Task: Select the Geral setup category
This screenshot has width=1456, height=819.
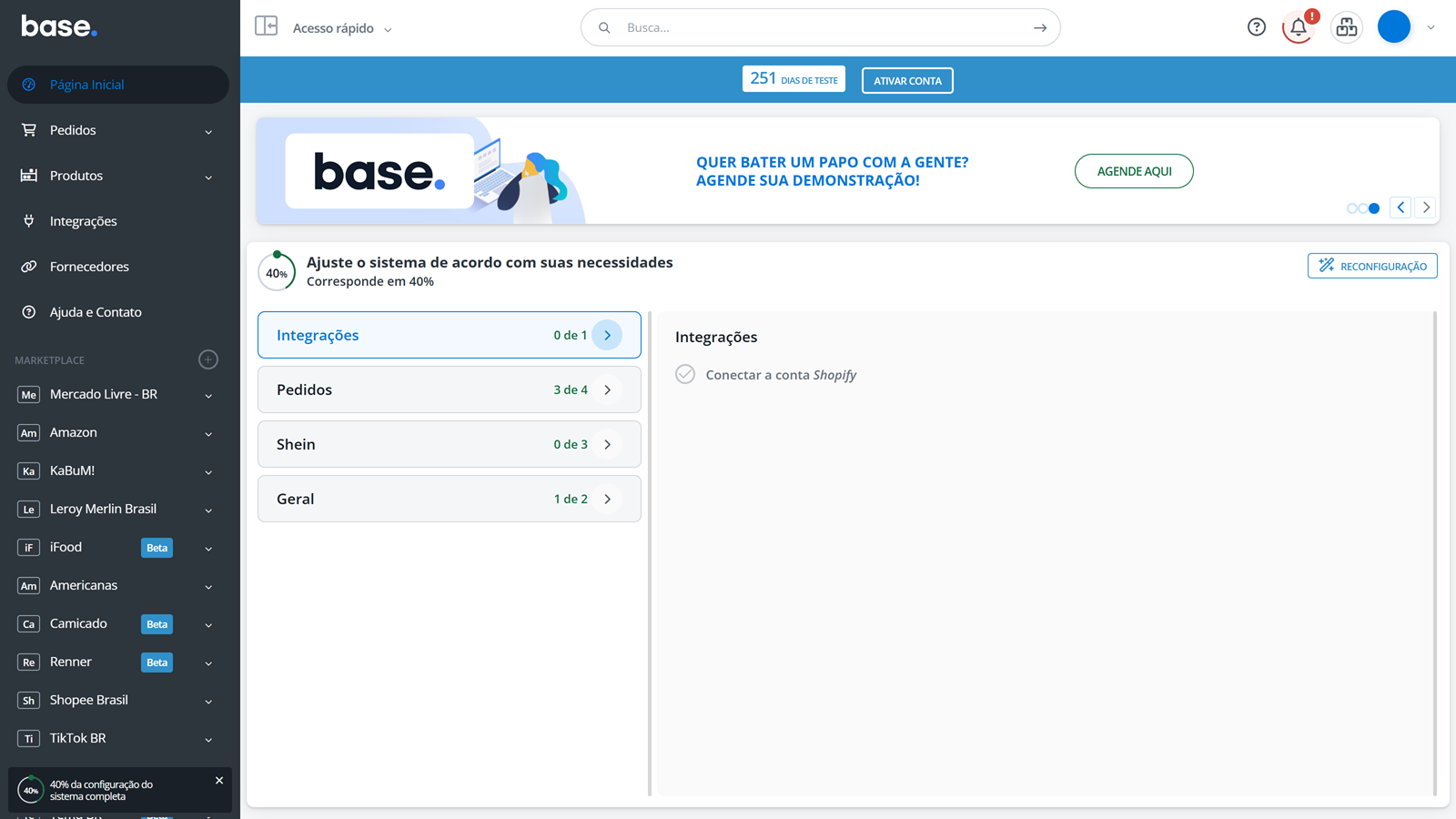Action: [450, 499]
